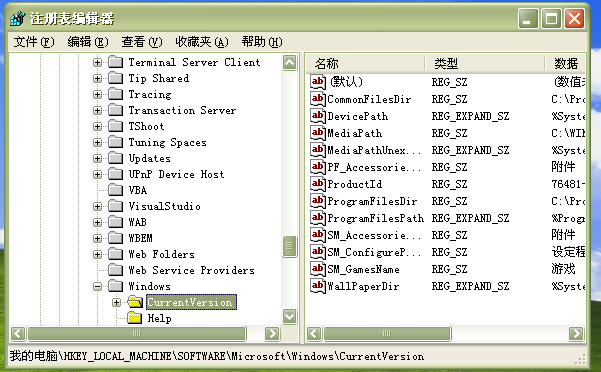Screen dimensions: 601x372
Task: Click the UPnP Device Host folder icon
Action: [115, 174]
